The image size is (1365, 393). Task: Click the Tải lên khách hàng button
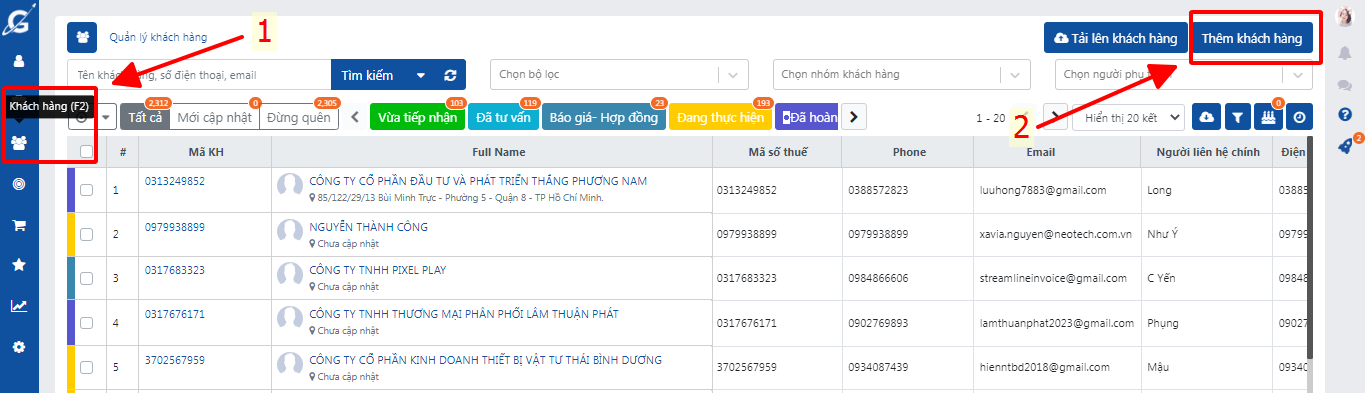pyautogui.click(x=1115, y=39)
